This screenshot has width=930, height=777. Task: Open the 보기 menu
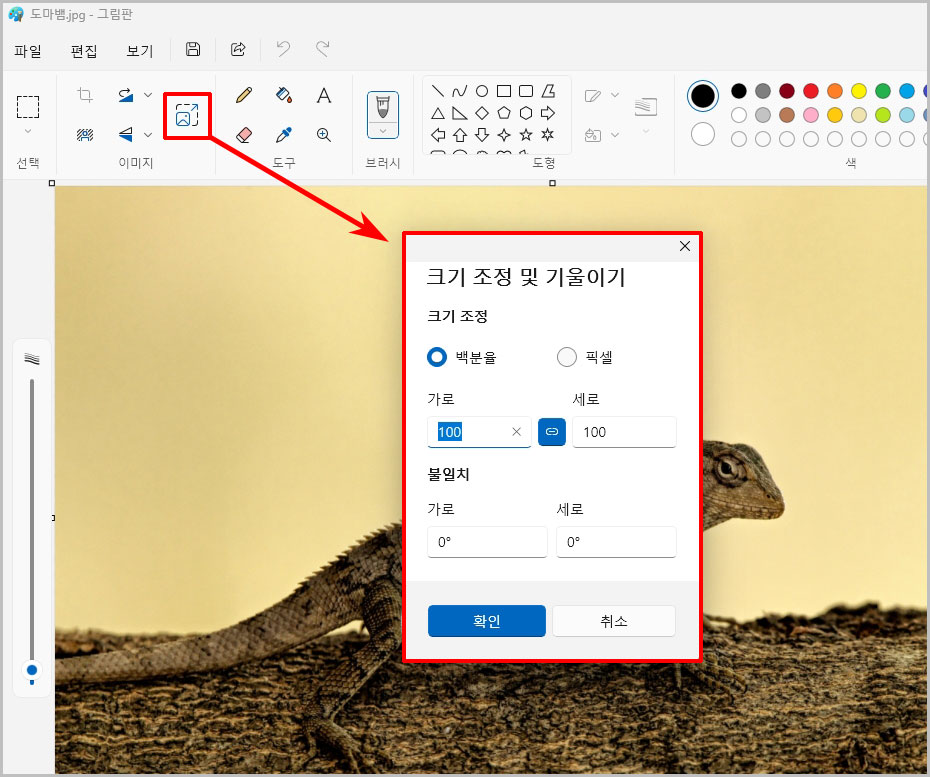click(139, 51)
